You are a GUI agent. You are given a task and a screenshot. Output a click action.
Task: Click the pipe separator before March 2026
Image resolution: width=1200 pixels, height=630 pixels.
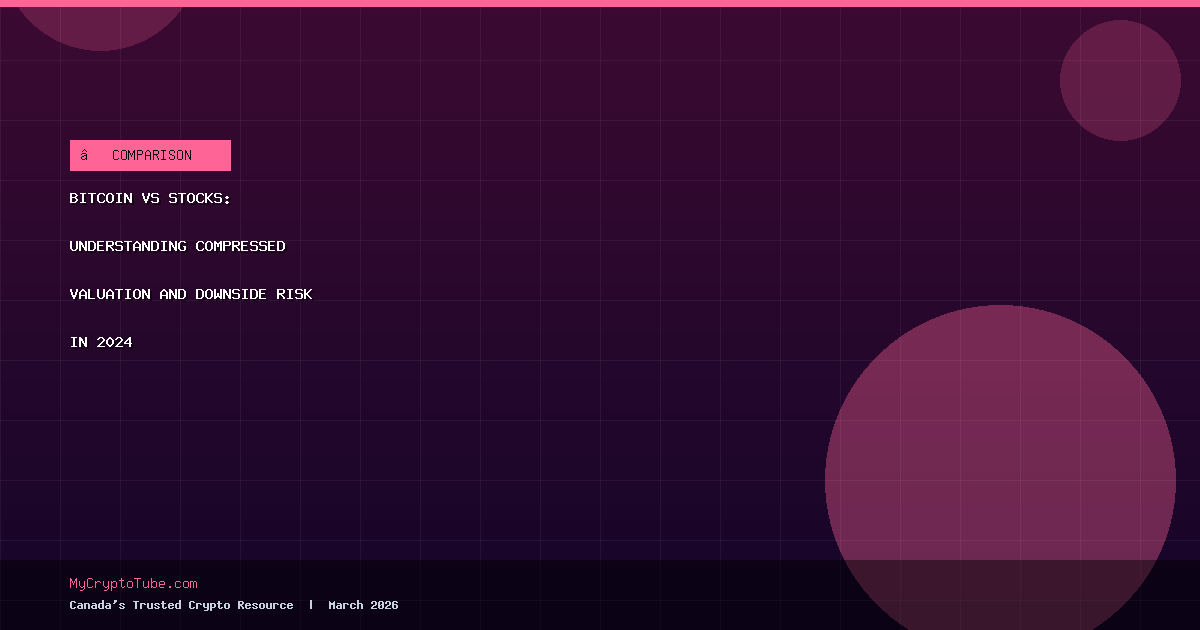pos(311,605)
